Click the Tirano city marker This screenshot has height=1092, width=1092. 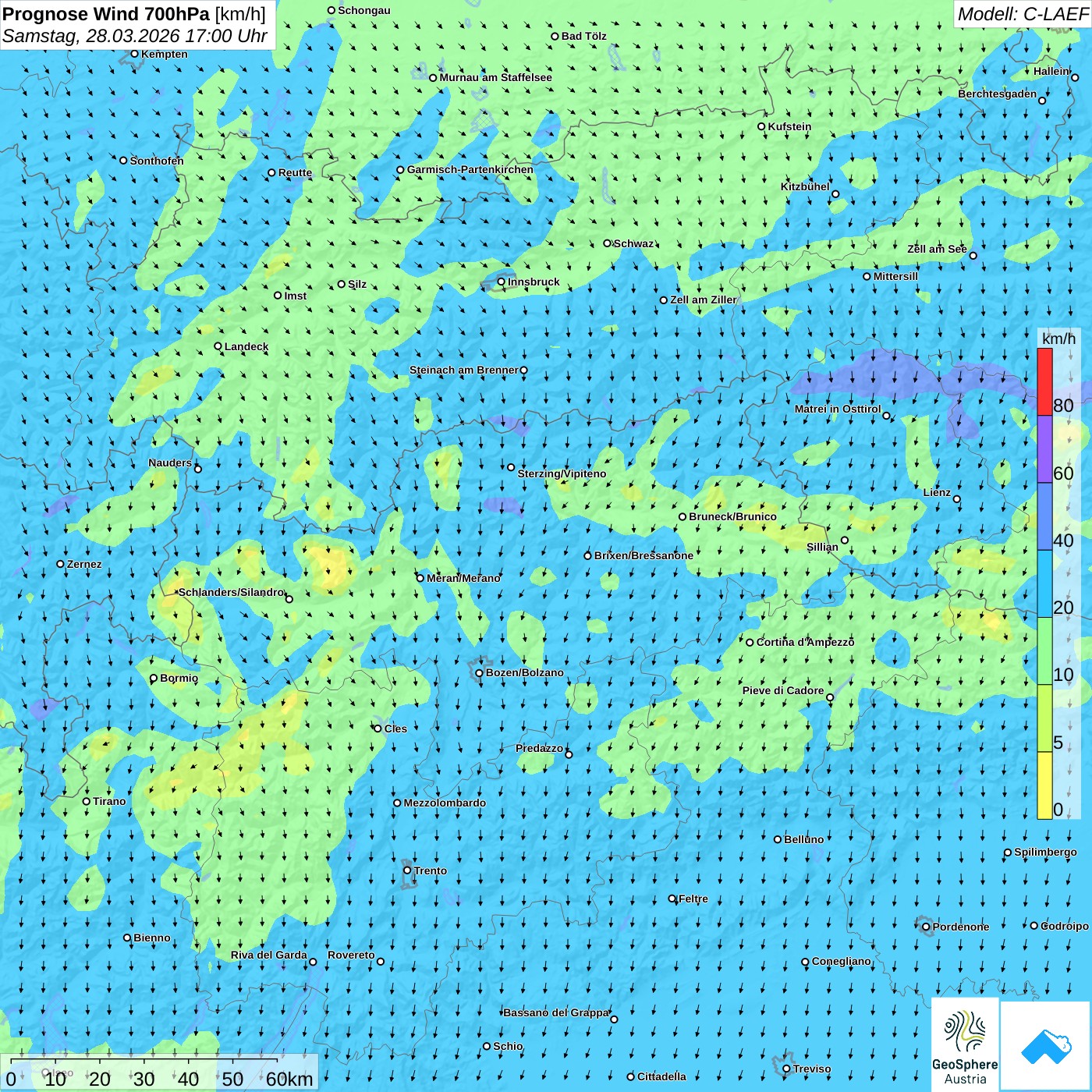click(87, 802)
